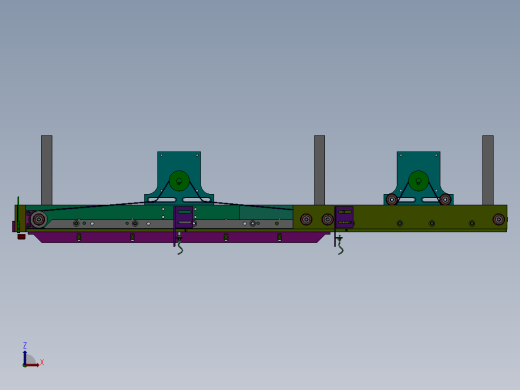Viewport: 520px width, 390px height.
Task: Select the rightmost gray vertical post
Action: coord(488,170)
